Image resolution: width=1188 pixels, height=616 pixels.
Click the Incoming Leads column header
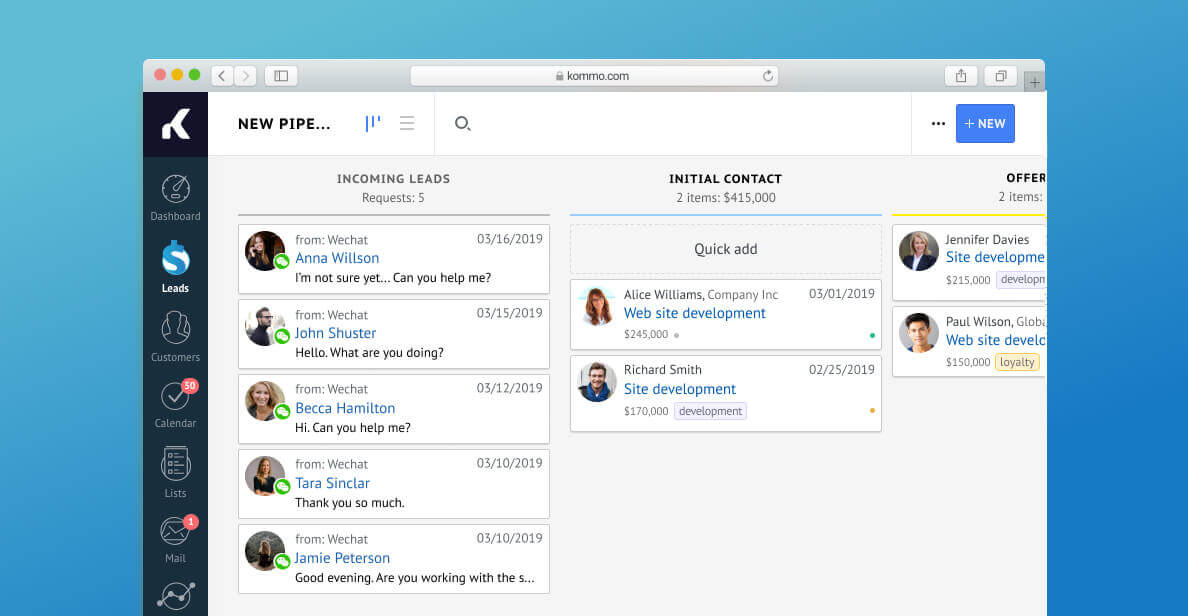tap(393, 179)
